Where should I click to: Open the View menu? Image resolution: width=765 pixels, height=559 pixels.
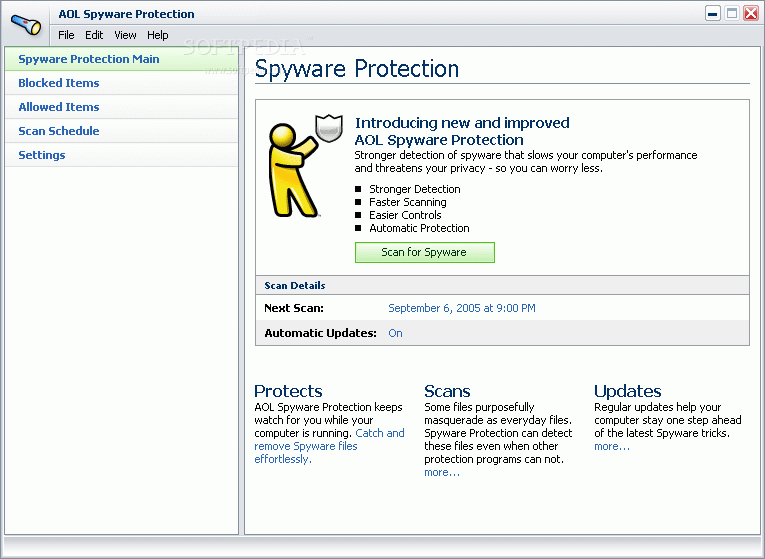pos(125,35)
